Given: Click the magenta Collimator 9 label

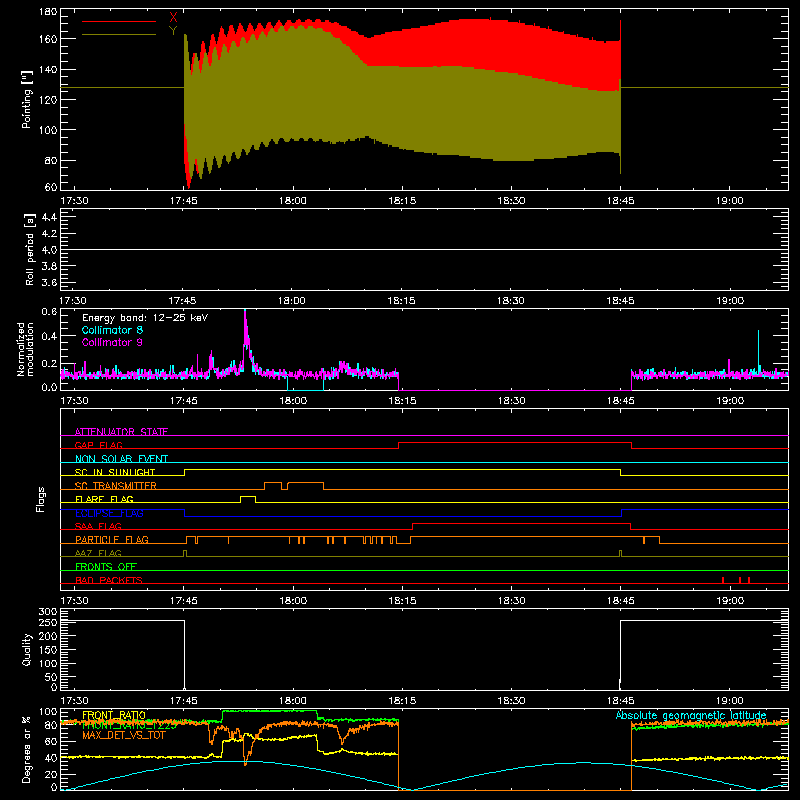Looking at the screenshot, I should [x=112, y=342].
